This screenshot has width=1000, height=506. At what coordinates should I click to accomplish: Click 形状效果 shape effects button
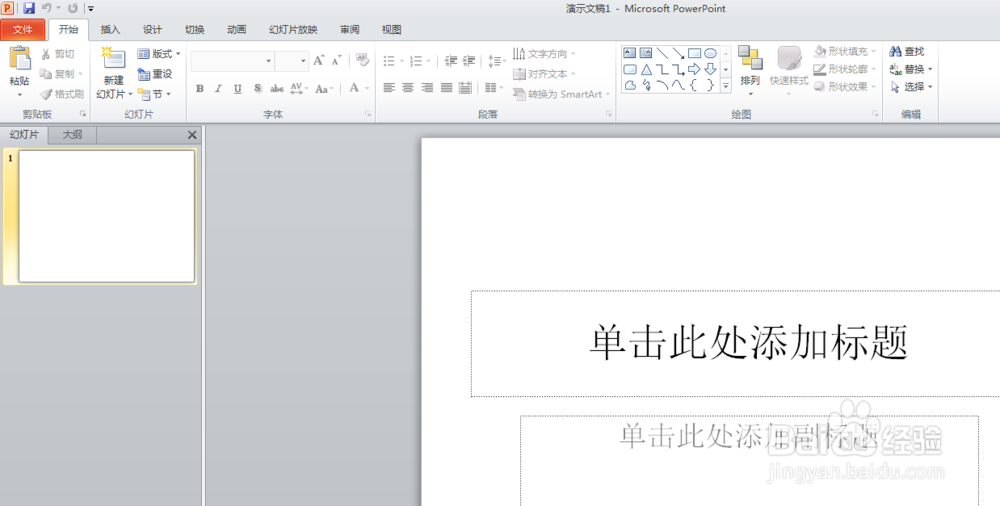tap(845, 87)
